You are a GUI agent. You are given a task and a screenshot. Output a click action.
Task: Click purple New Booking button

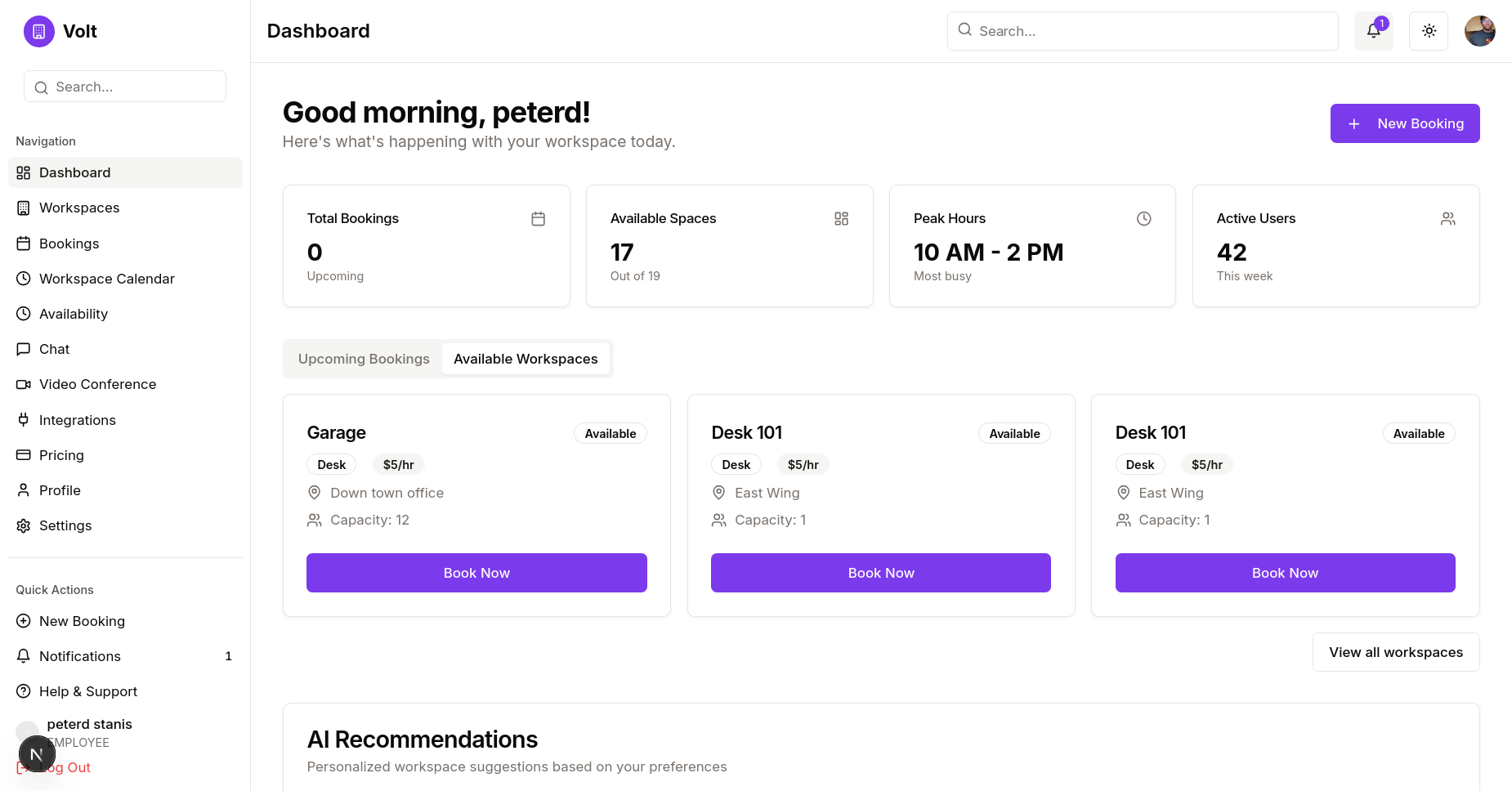(x=1405, y=123)
